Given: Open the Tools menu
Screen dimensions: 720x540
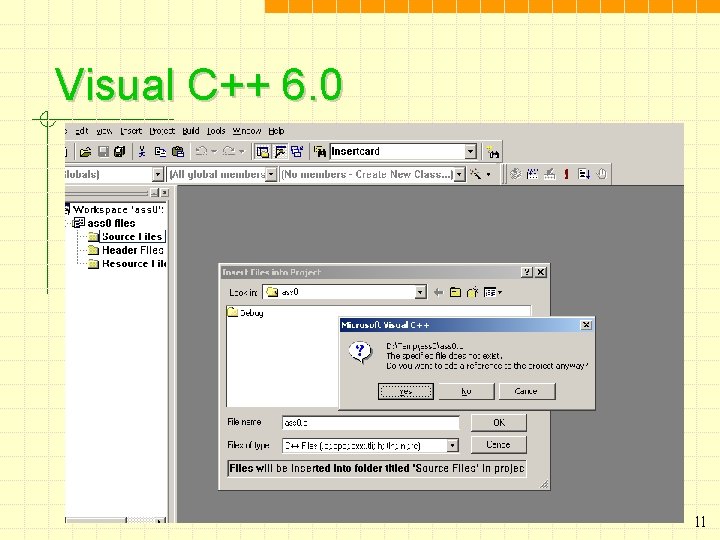Looking at the screenshot, I should coord(216,131).
